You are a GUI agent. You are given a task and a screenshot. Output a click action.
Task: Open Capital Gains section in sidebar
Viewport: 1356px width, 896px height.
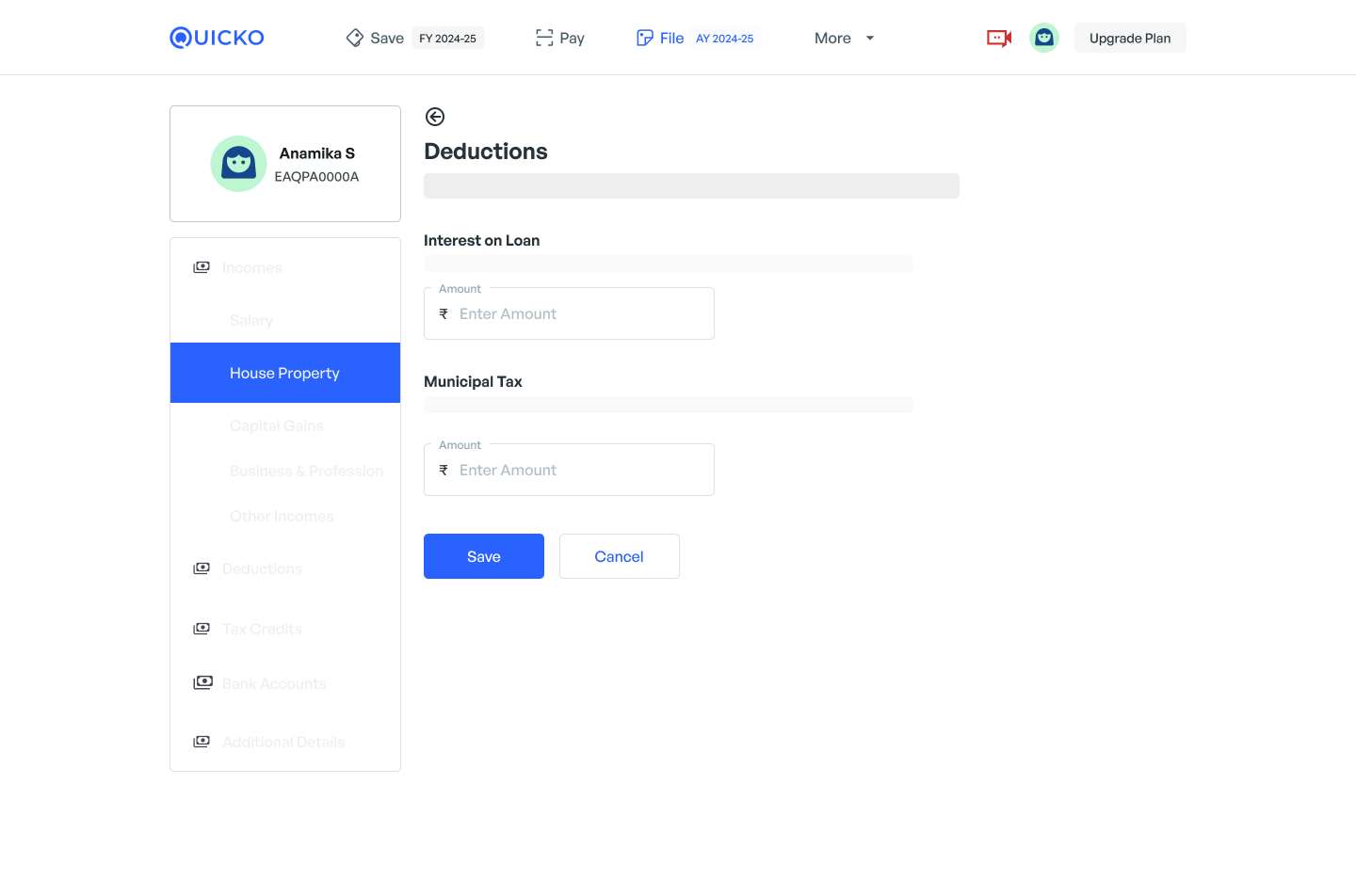pyautogui.click(x=276, y=425)
